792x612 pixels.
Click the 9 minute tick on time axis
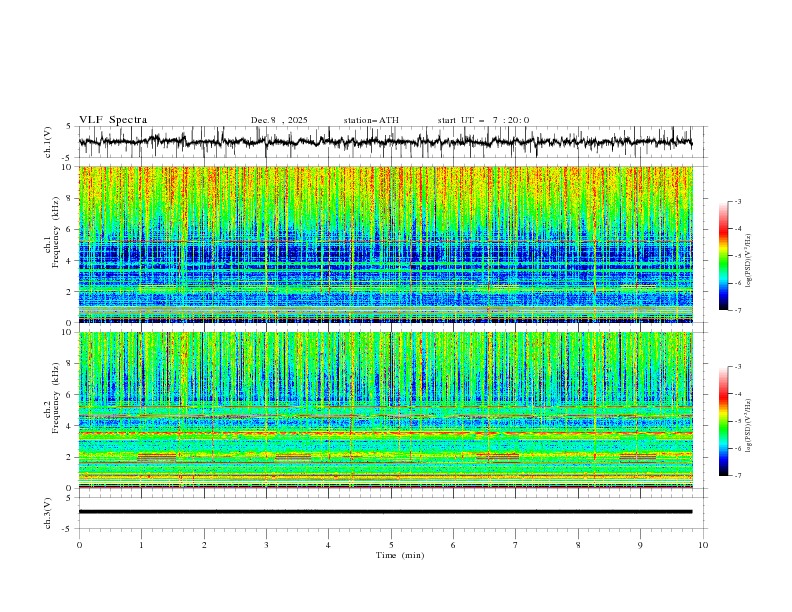tap(640, 545)
